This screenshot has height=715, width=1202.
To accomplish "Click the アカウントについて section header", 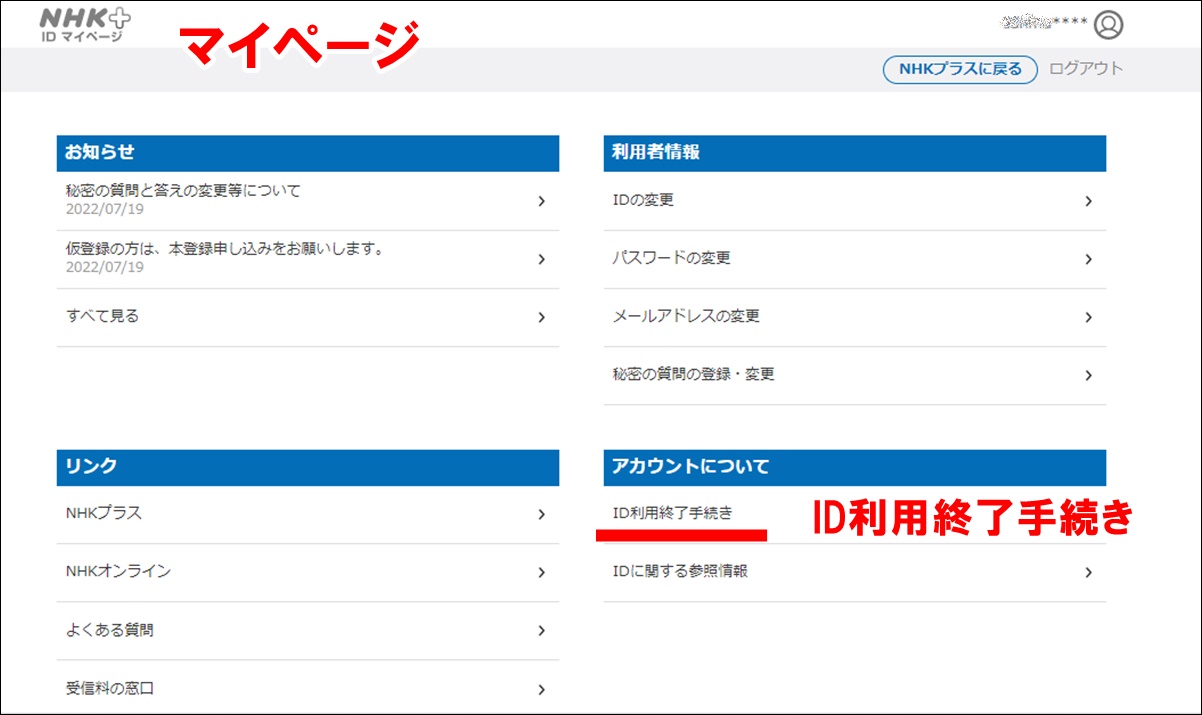I will coord(855,467).
